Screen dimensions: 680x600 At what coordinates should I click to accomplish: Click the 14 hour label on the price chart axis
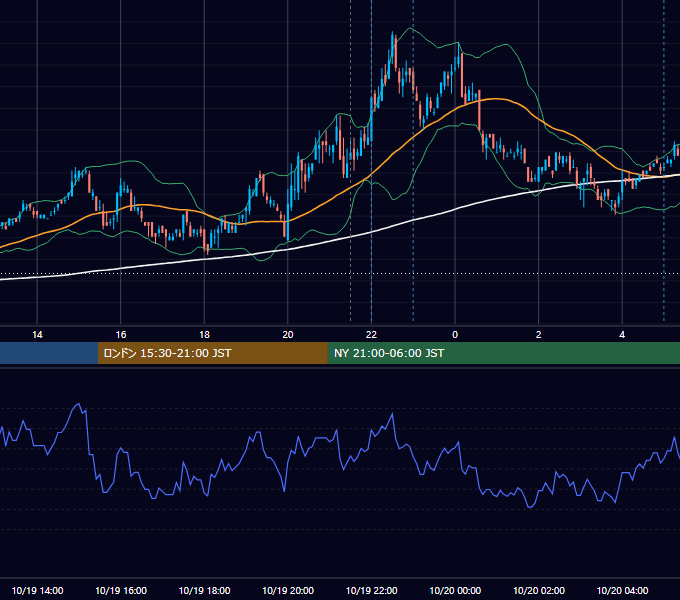click(x=37, y=335)
